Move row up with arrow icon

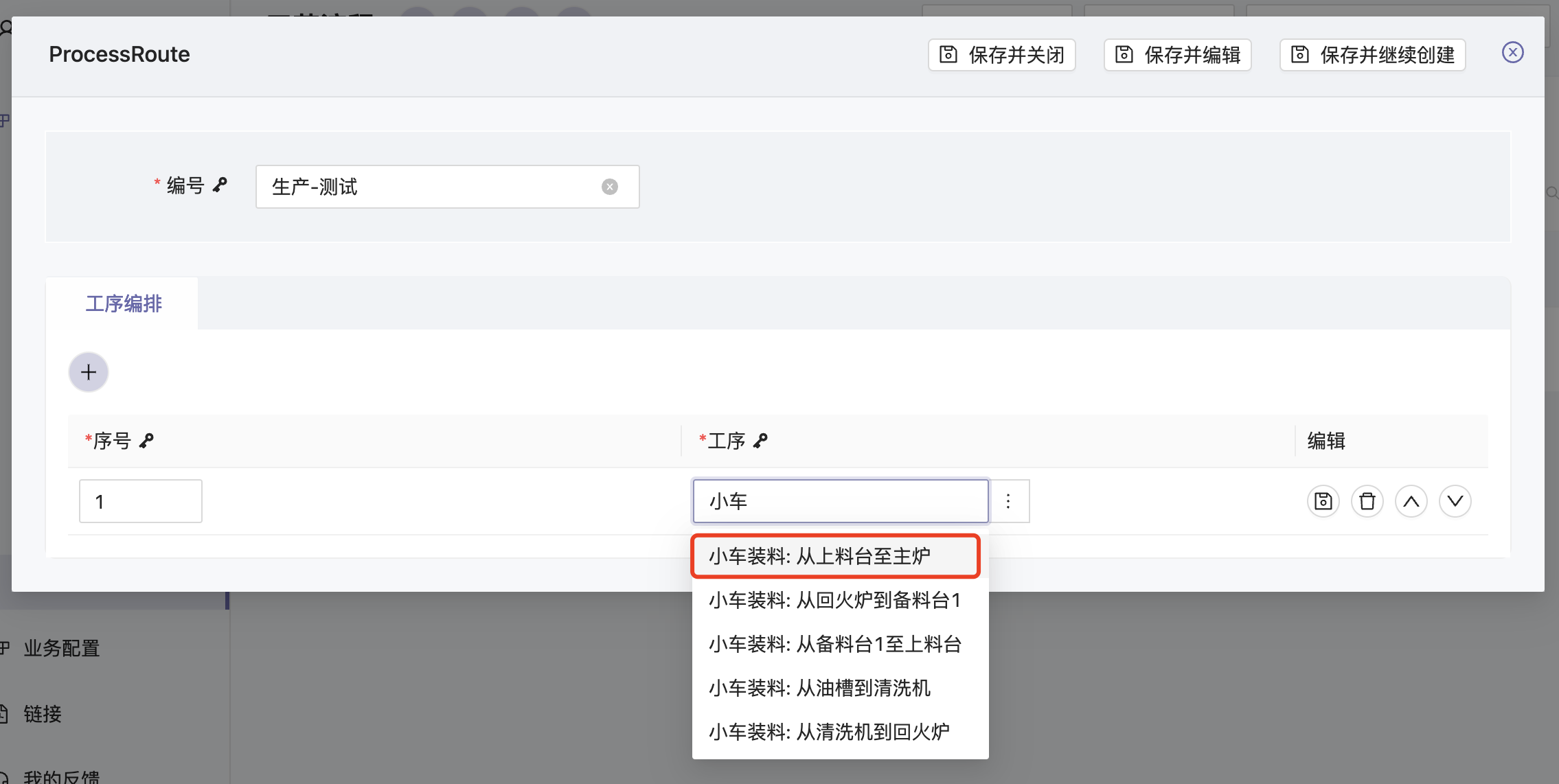tap(1411, 501)
